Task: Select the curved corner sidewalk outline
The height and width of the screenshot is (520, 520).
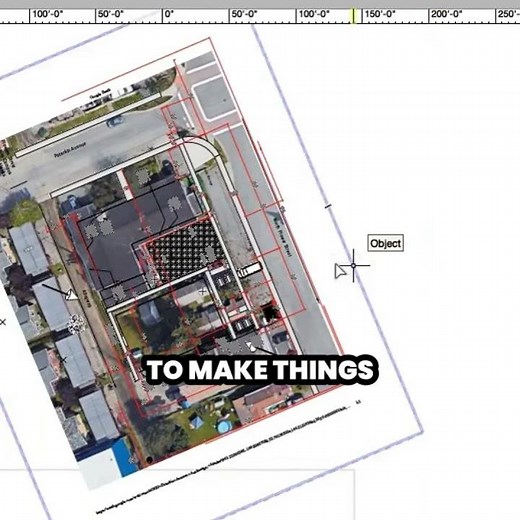Action: 202,151
